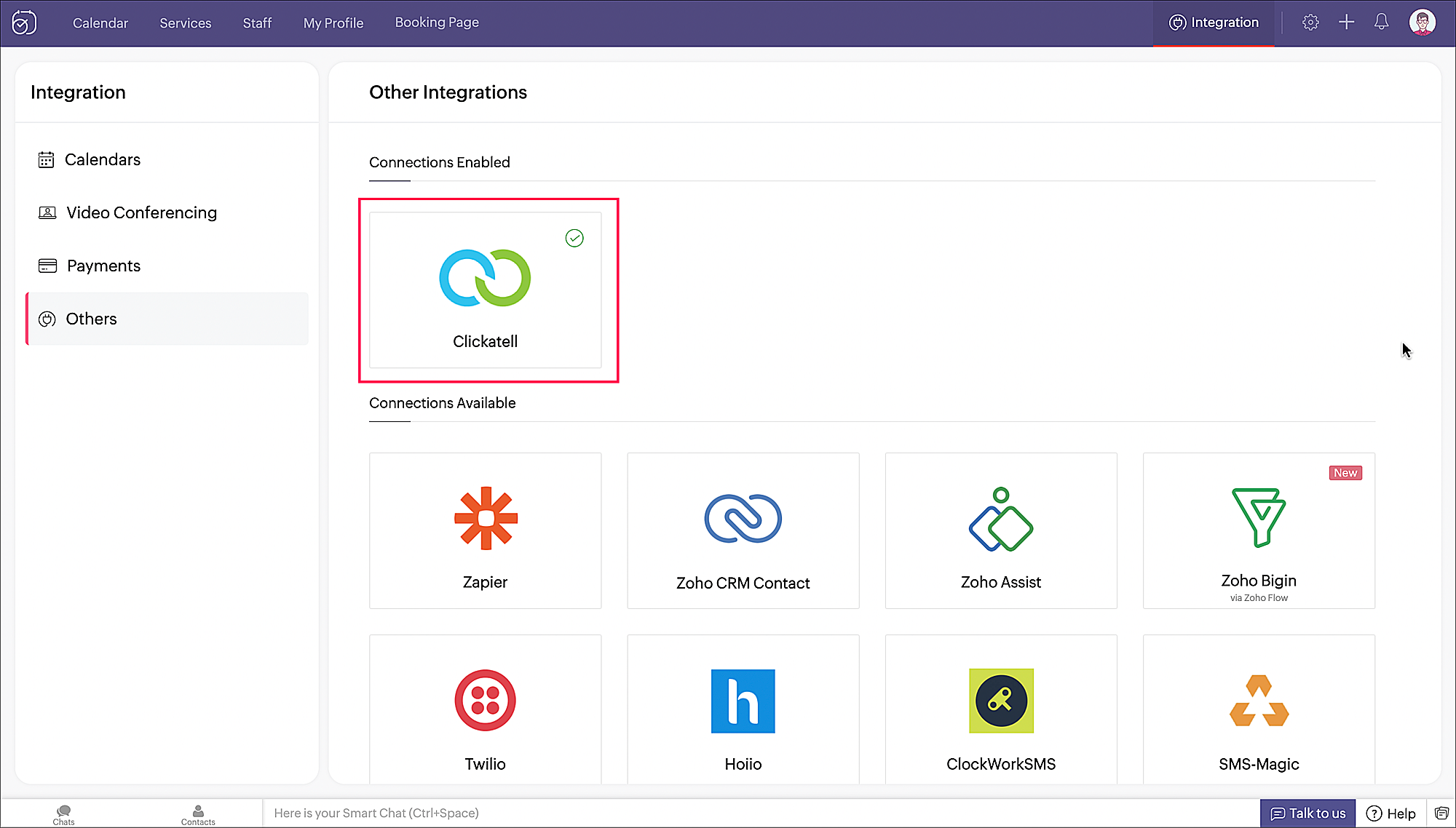Open the ClockWorkSMS label
The width and height of the screenshot is (1456, 828).
[1001, 764]
